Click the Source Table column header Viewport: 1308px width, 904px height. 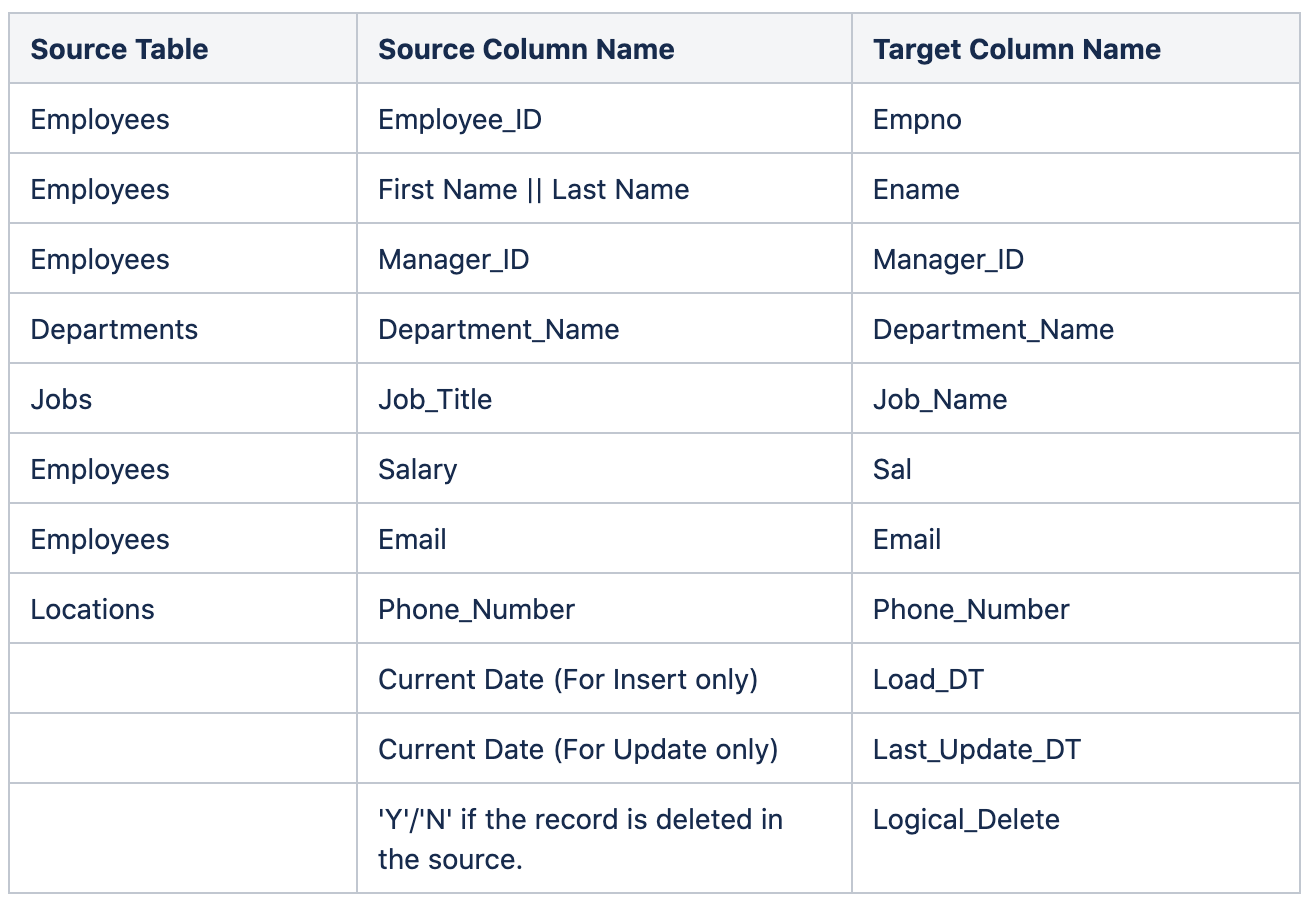pos(118,49)
